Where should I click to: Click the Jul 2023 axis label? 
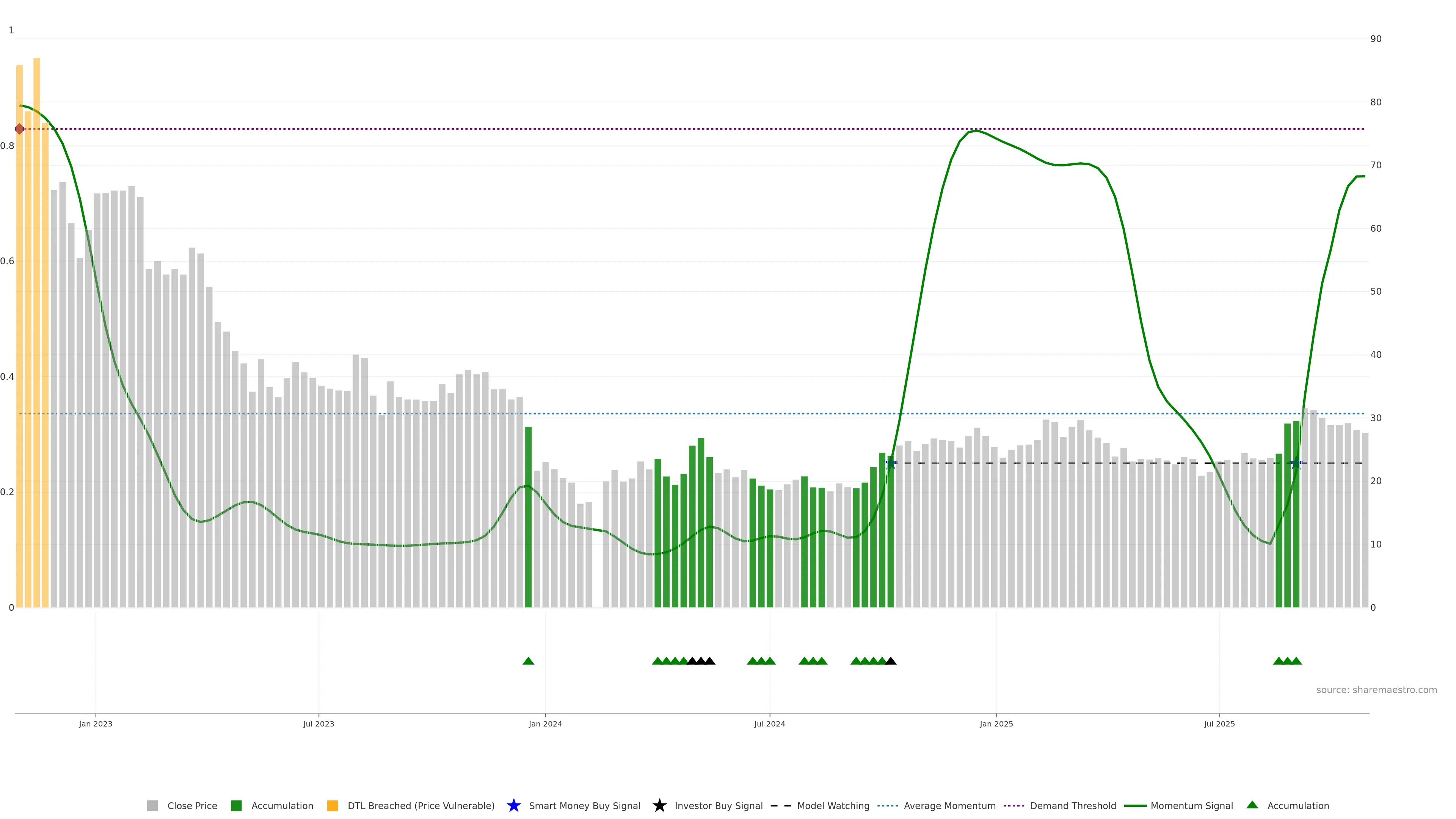click(318, 723)
